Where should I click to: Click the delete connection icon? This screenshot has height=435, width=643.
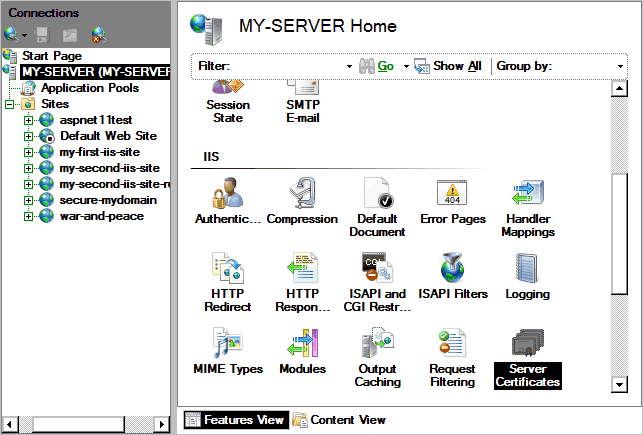coord(99,35)
